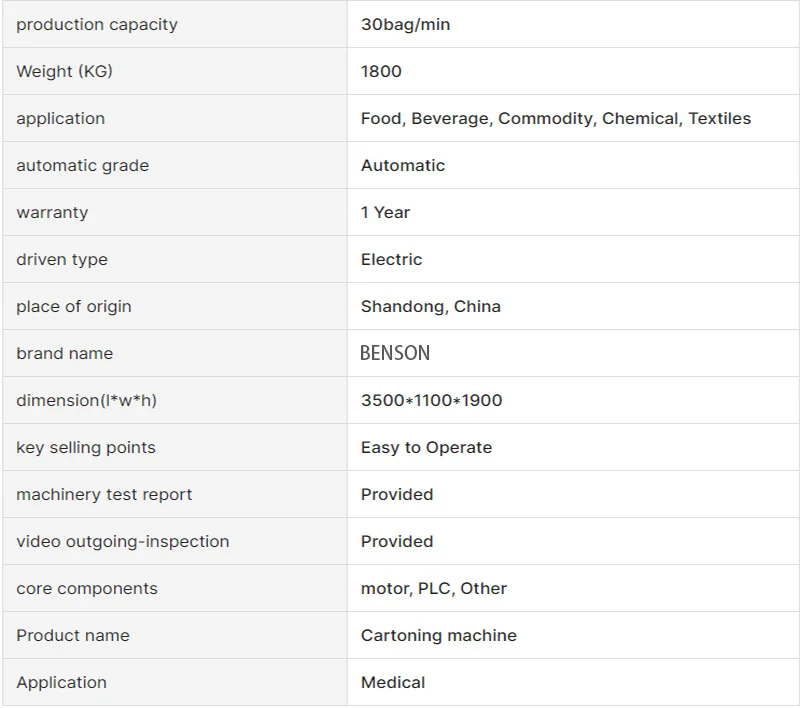800x708 pixels.
Task: Select the driven type label
Action: pyautogui.click(x=62, y=260)
